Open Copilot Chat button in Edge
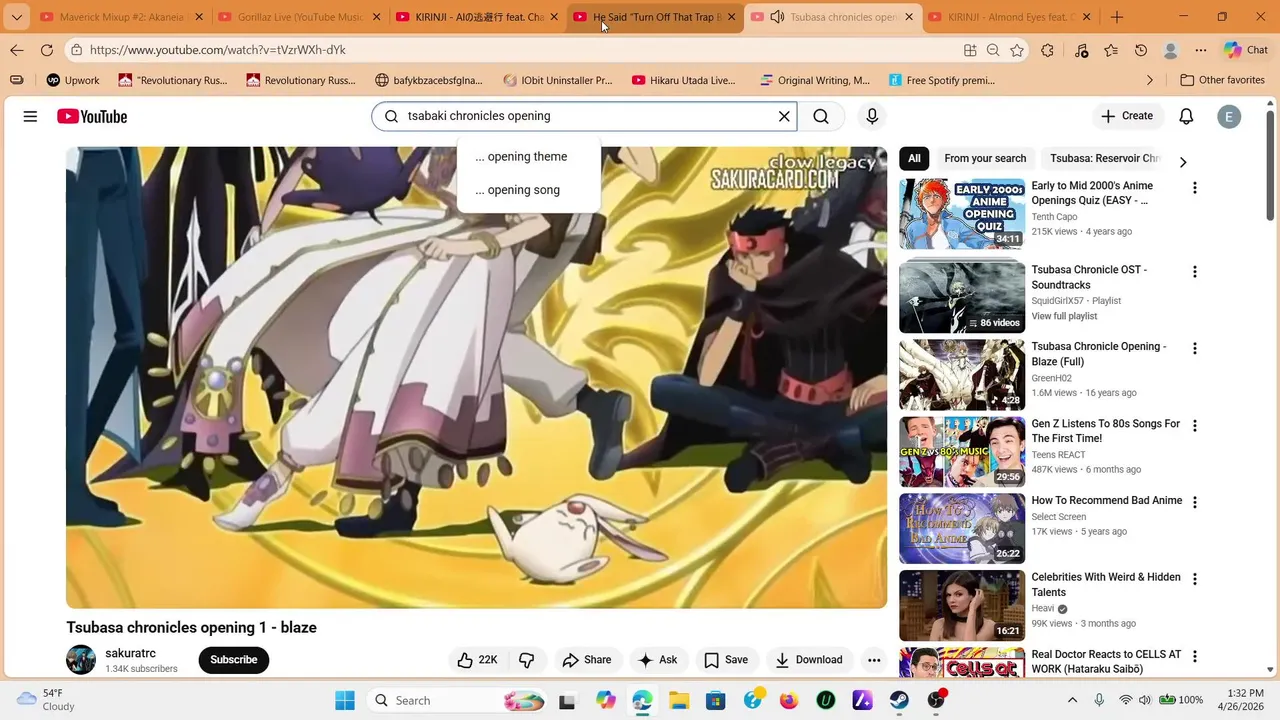Image resolution: width=1280 pixels, height=720 pixels. [1246, 50]
